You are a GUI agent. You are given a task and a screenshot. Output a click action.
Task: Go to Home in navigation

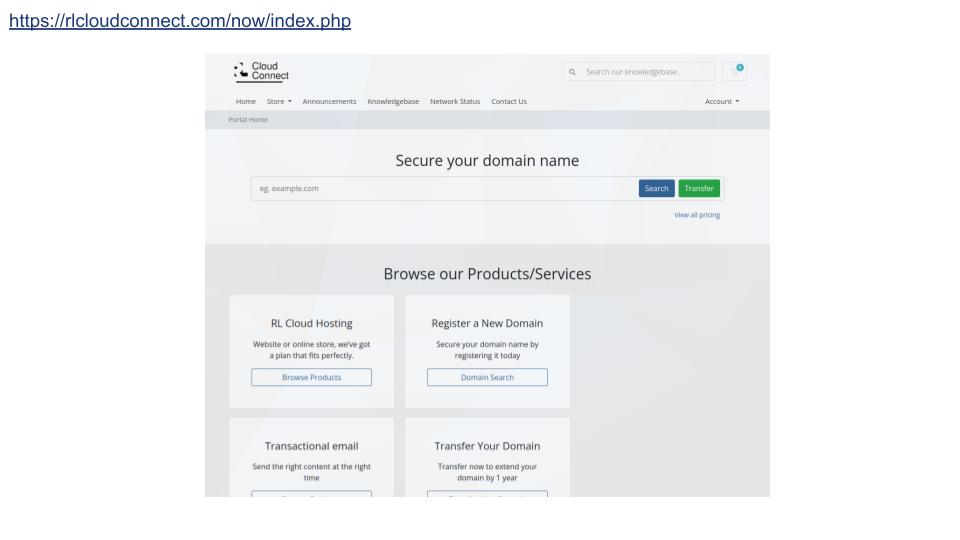tap(246, 102)
